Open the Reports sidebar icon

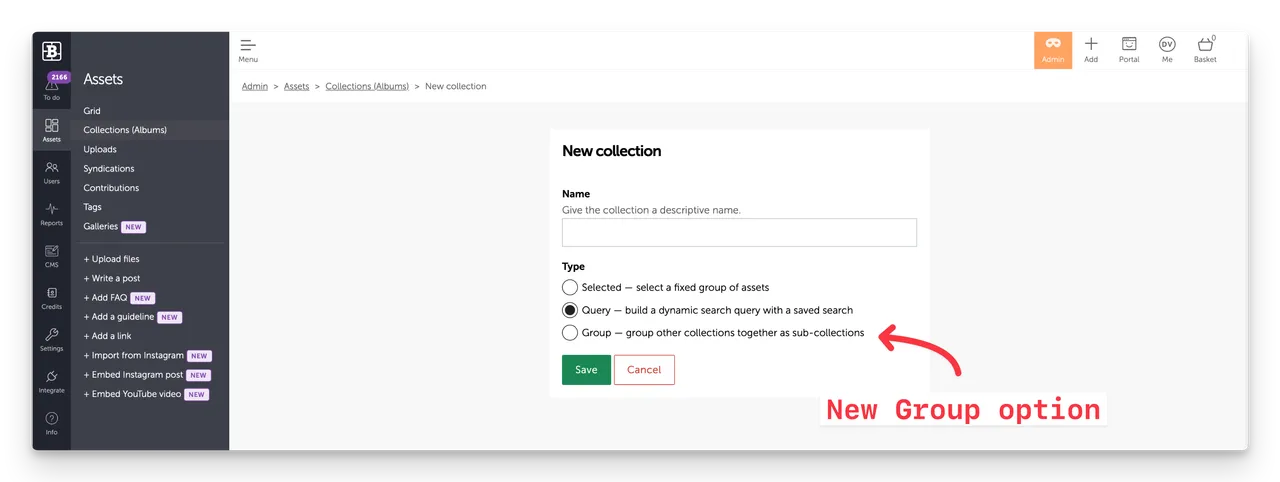(51, 209)
